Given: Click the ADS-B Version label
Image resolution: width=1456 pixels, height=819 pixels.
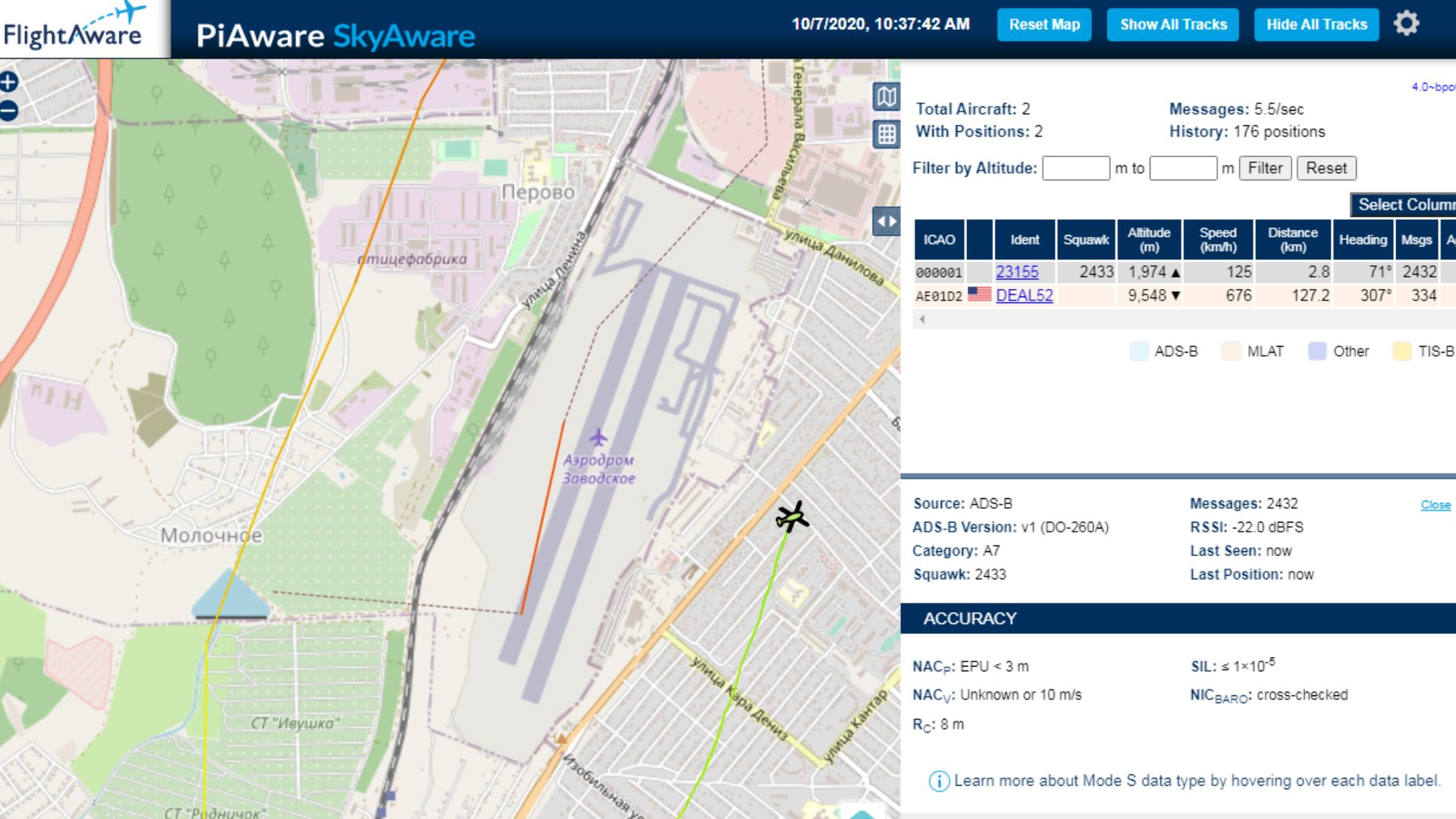Looking at the screenshot, I should pyautogui.click(x=964, y=527).
